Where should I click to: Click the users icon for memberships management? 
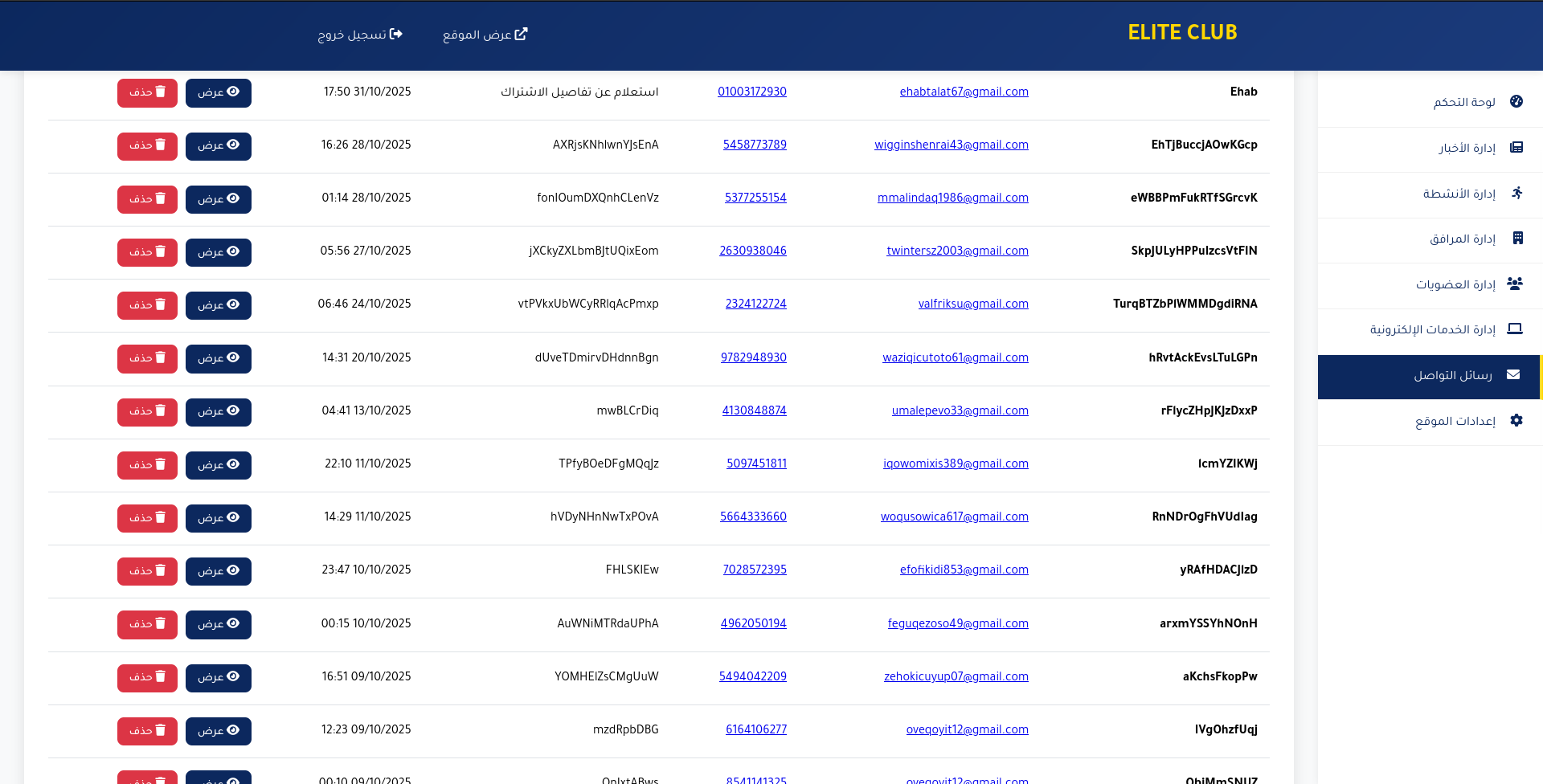[x=1515, y=284]
